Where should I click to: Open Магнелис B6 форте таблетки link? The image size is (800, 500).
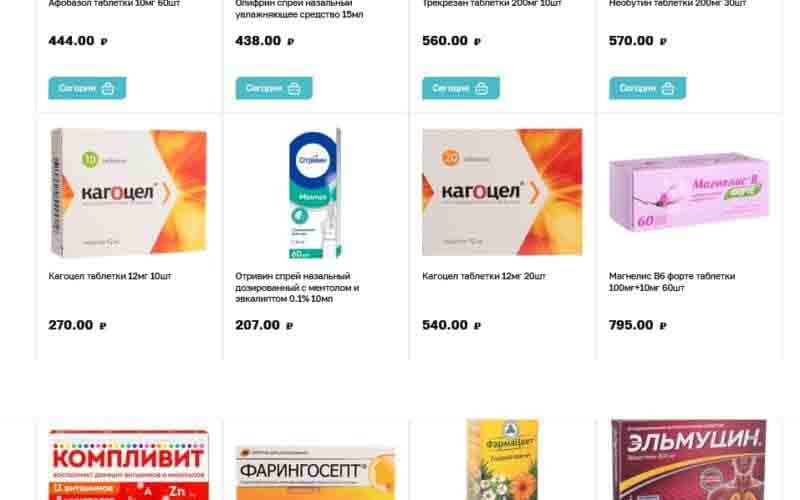pos(672,282)
